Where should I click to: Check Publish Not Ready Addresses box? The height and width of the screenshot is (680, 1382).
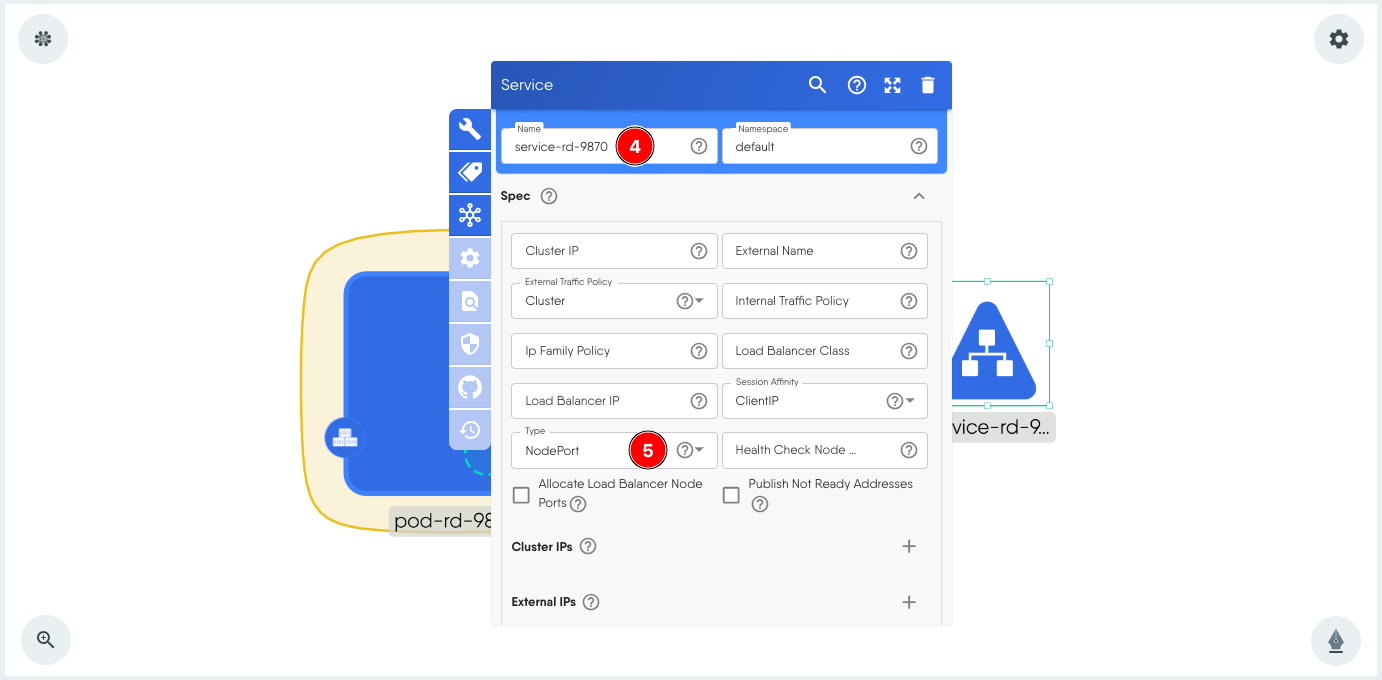point(731,495)
